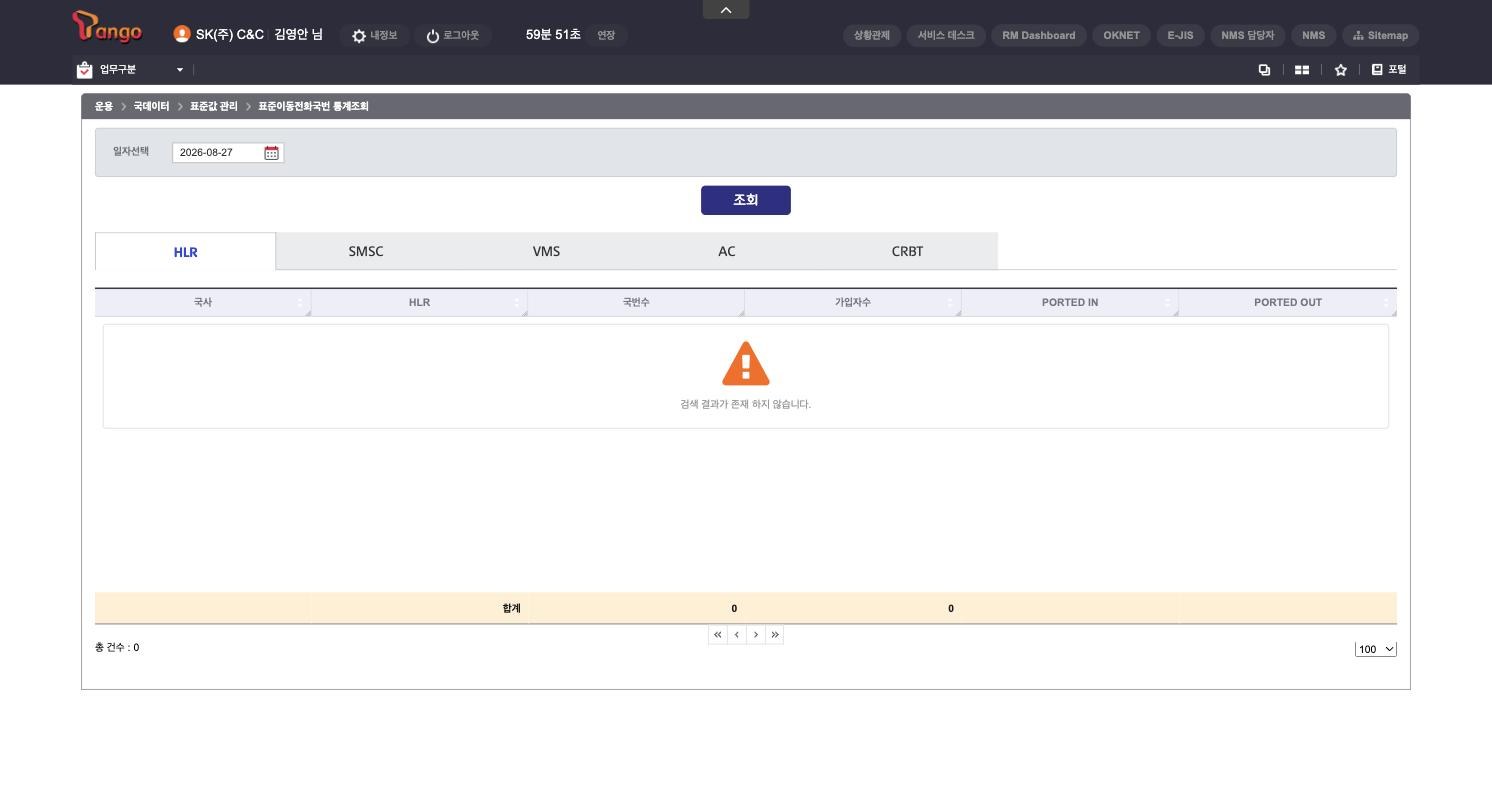
Task: Click the orange warning triangle icon
Action: pos(746,363)
